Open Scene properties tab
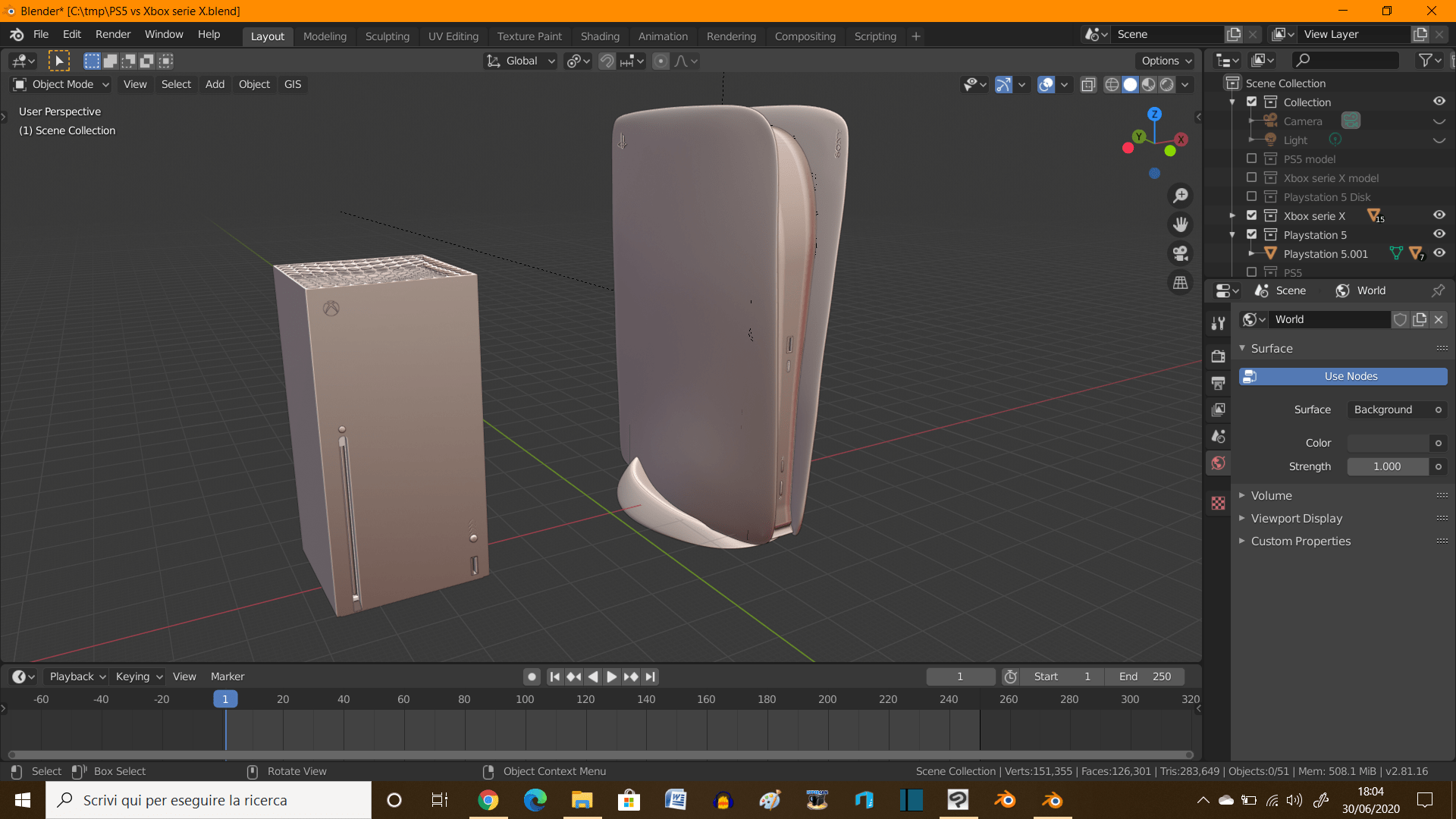The image size is (1456, 819). click(1218, 436)
